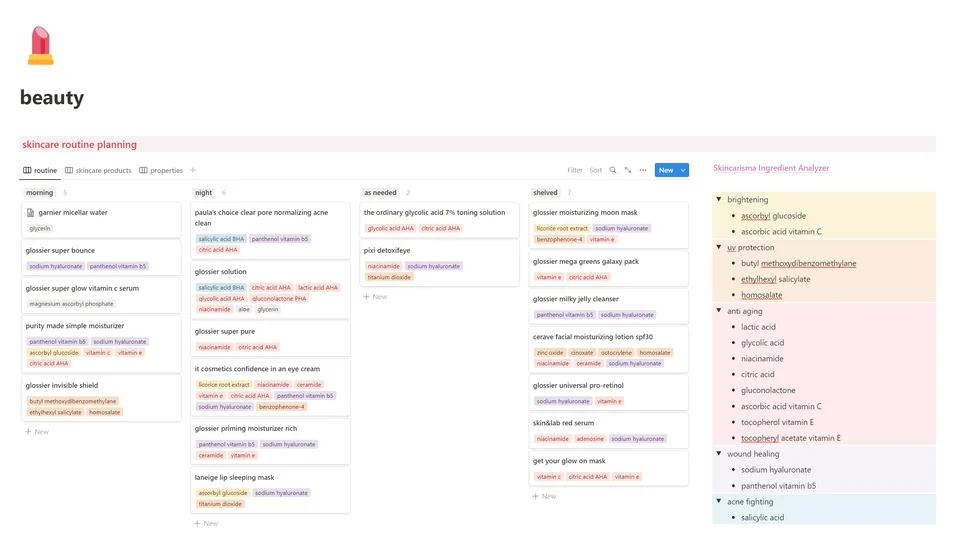
Task: Open glossier mega greens galaxy pack card
Action: click(x=609, y=269)
